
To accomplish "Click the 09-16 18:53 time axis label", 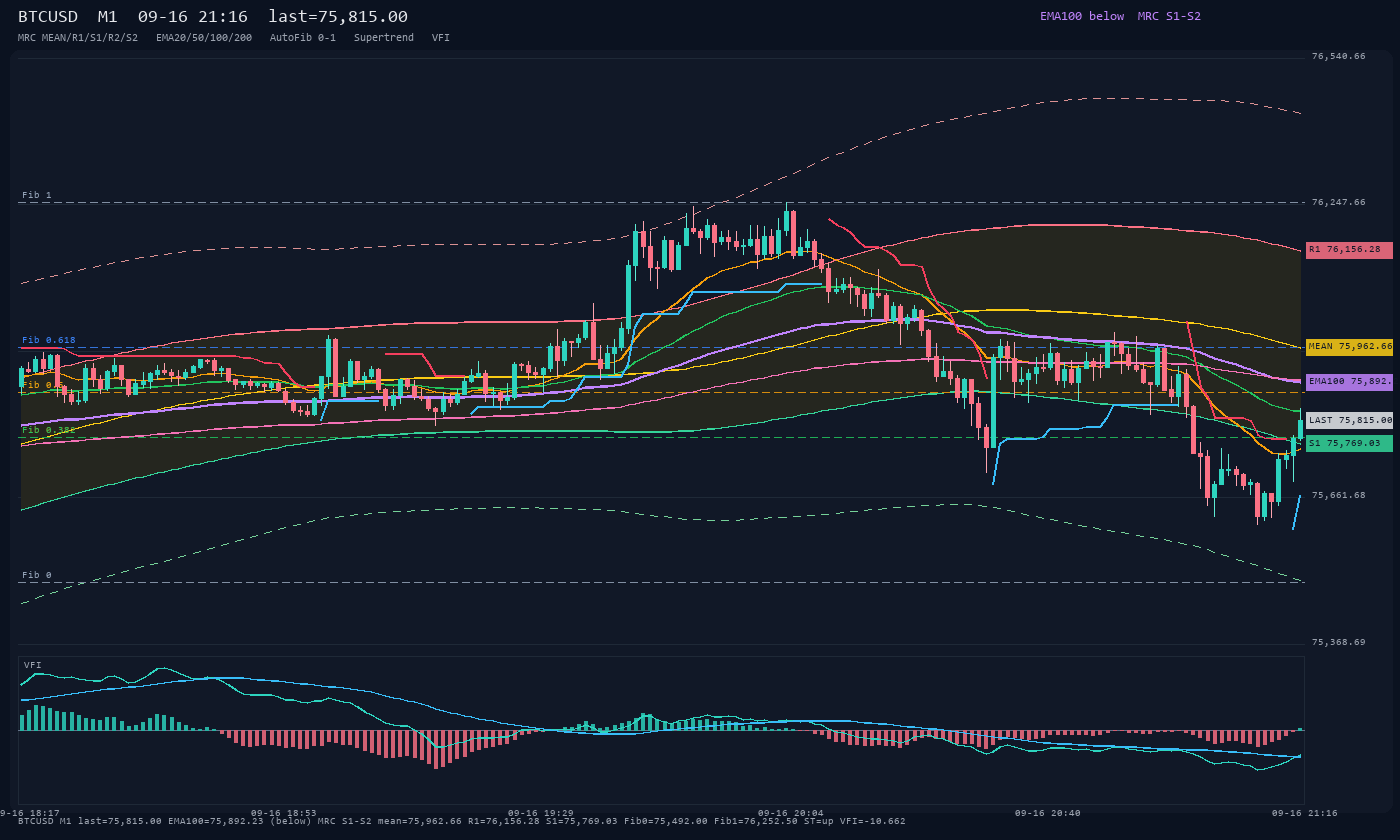I will click(x=284, y=813).
